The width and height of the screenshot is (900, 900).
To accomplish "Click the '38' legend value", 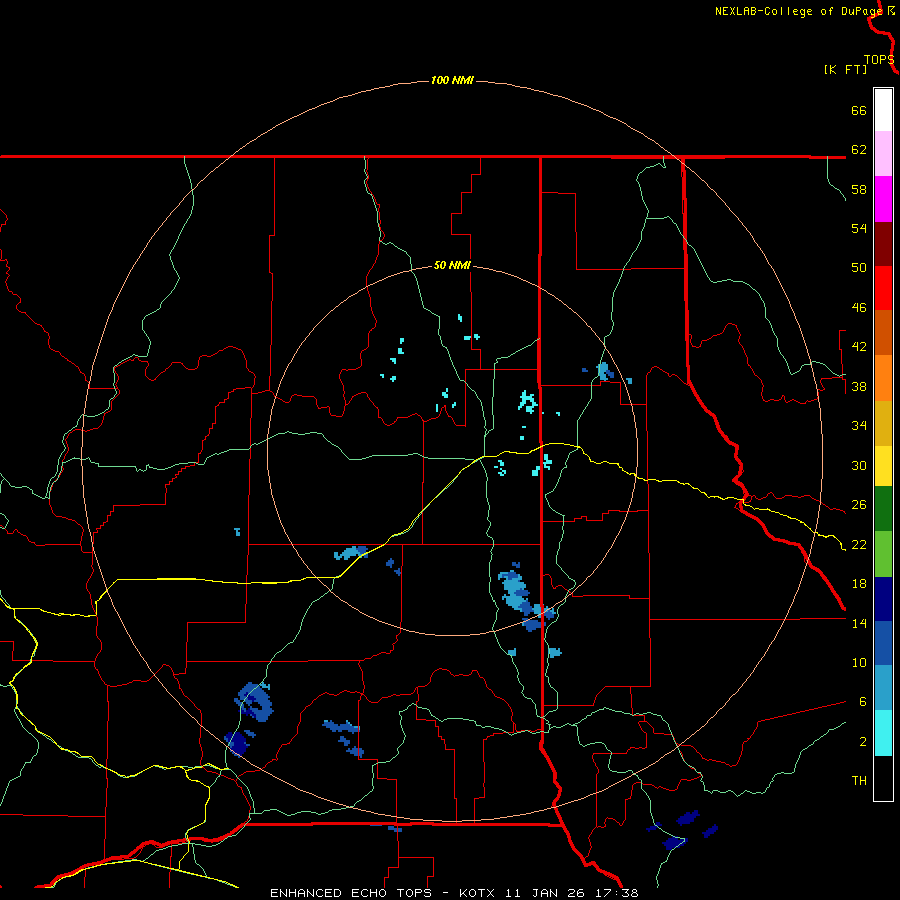I will [859, 386].
